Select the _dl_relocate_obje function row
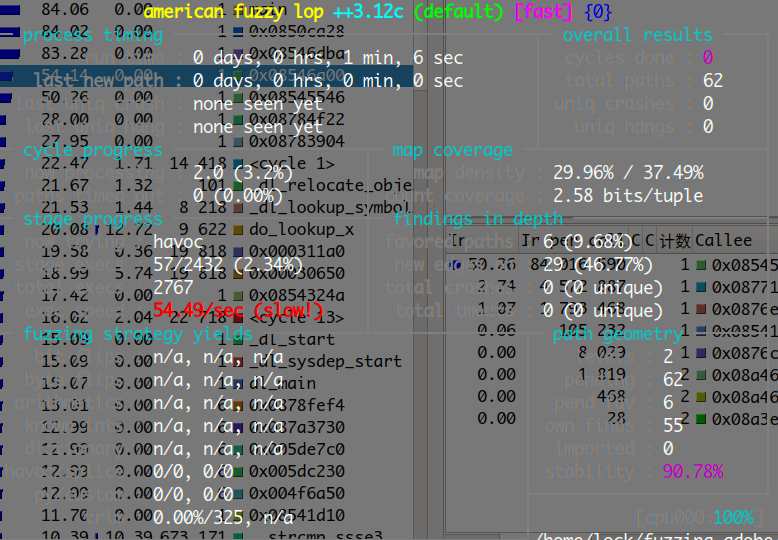The width and height of the screenshot is (778, 540). (x=206, y=185)
